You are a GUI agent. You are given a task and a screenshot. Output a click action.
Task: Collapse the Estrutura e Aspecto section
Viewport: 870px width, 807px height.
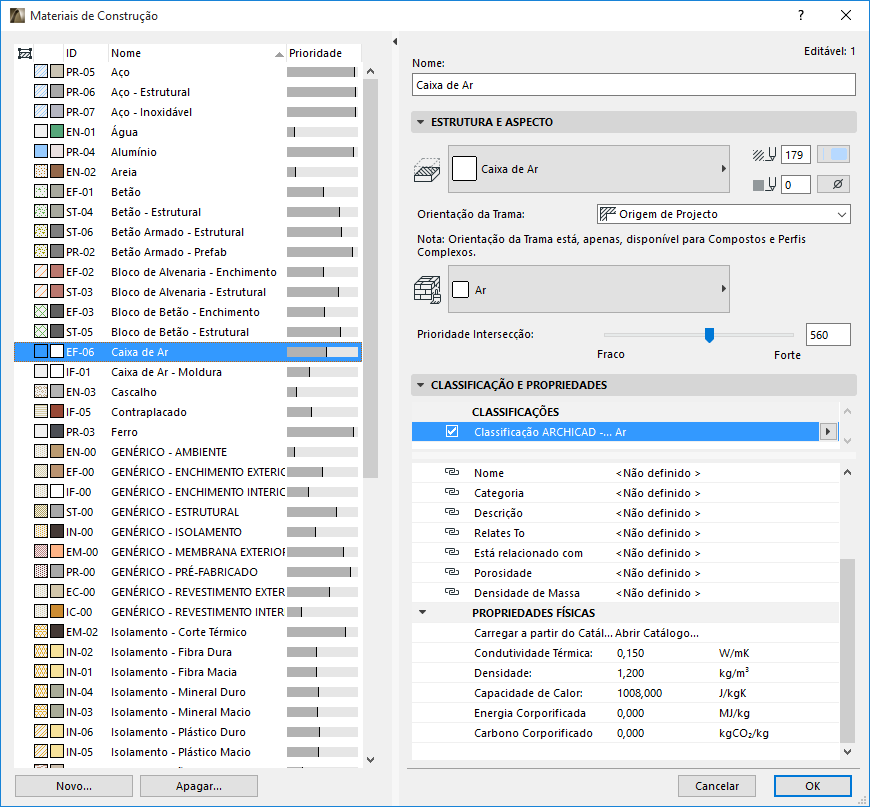point(420,122)
